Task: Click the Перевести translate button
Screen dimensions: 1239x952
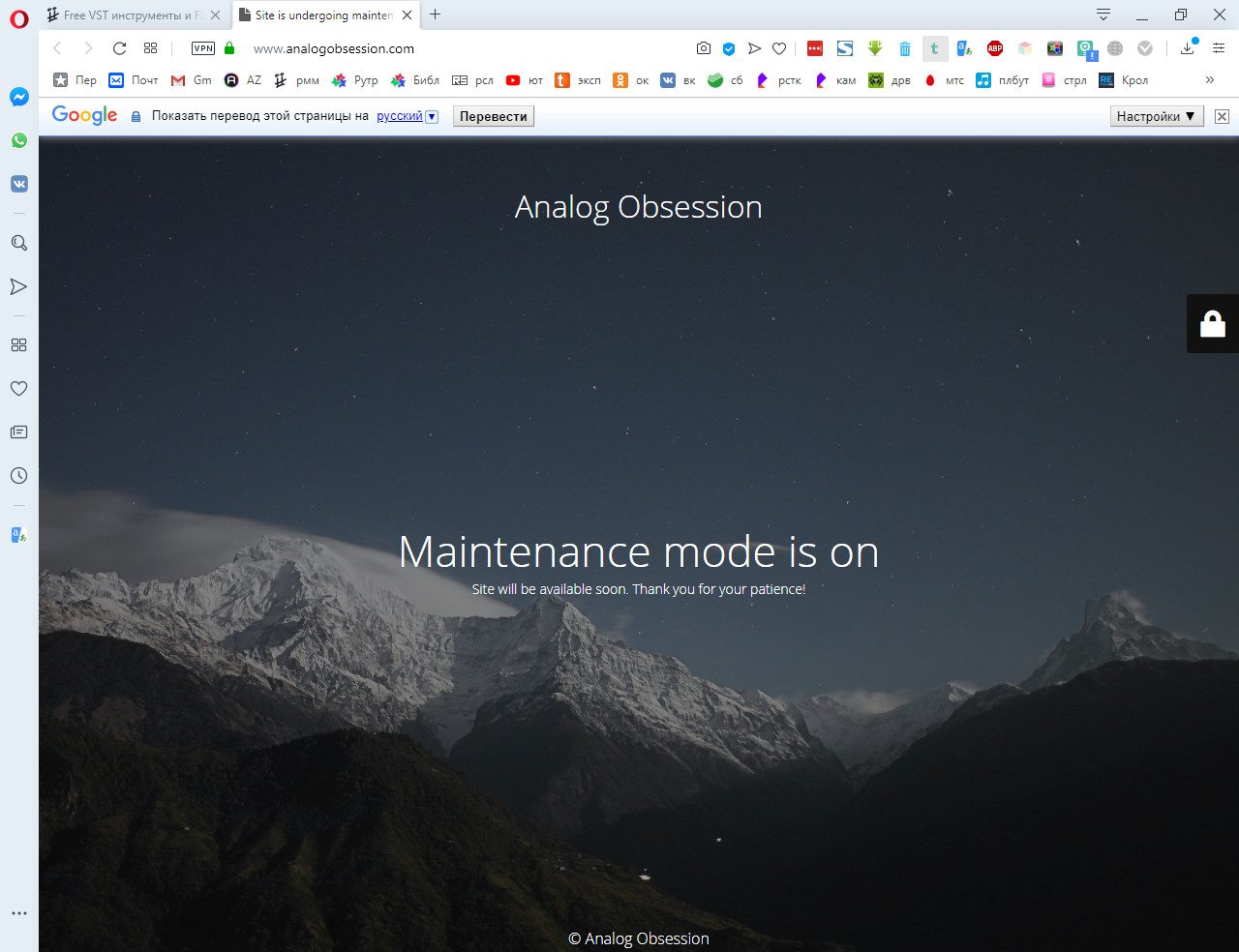Action: click(494, 116)
